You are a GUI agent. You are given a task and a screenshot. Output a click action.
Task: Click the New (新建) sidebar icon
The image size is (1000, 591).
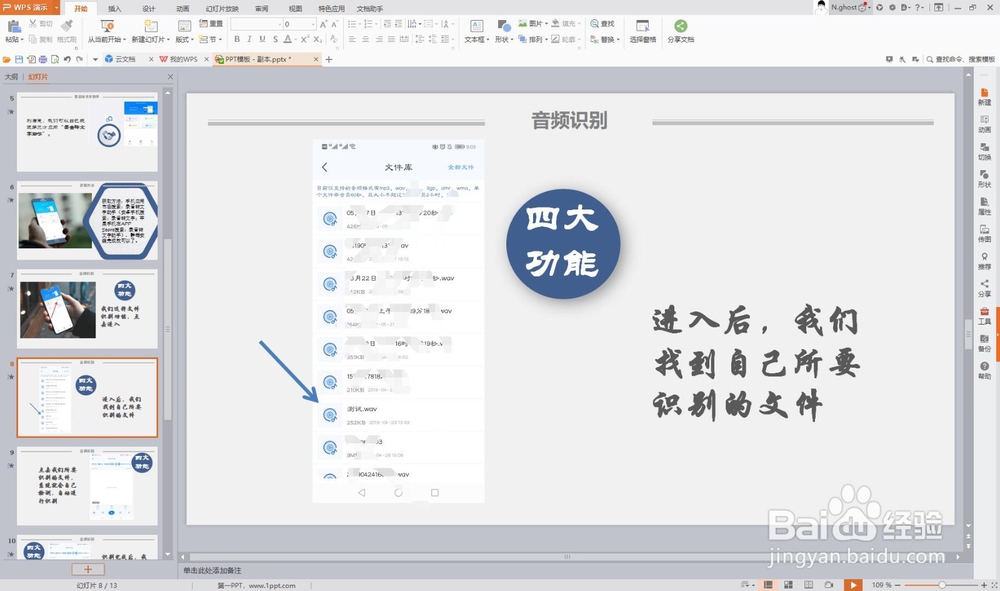point(985,97)
